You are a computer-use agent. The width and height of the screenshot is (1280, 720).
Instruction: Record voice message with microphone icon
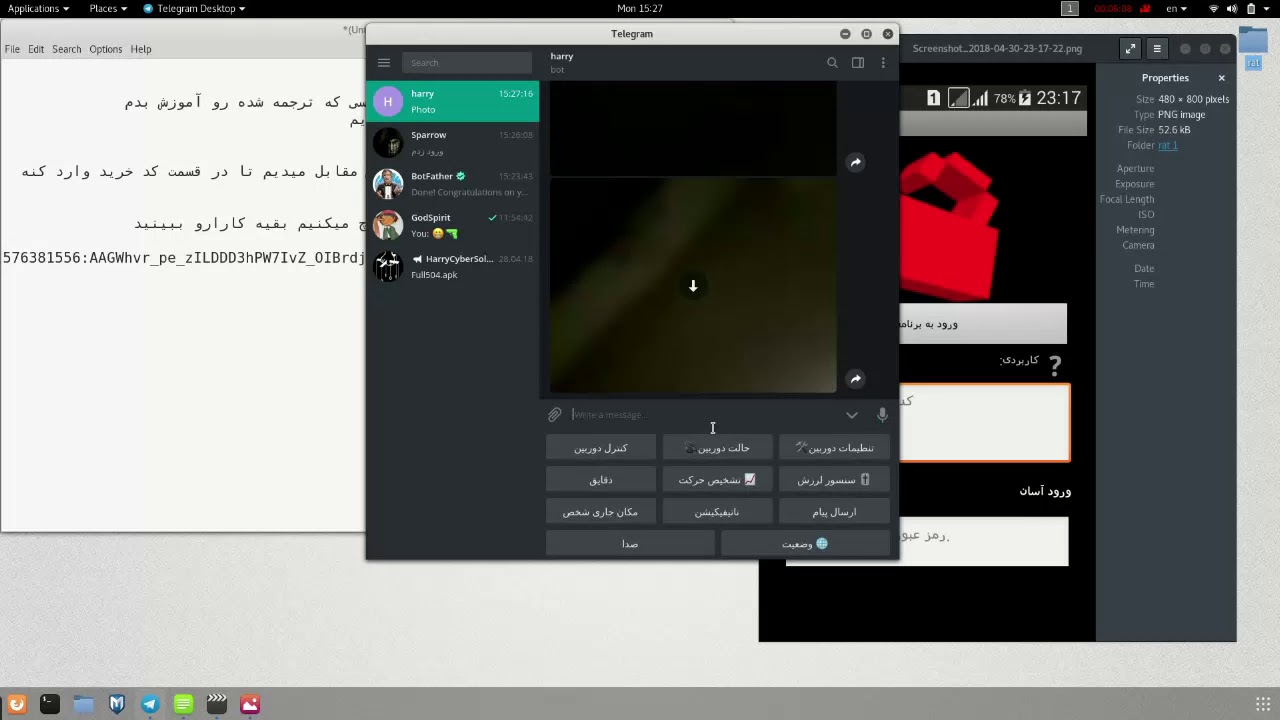coord(882,415)
